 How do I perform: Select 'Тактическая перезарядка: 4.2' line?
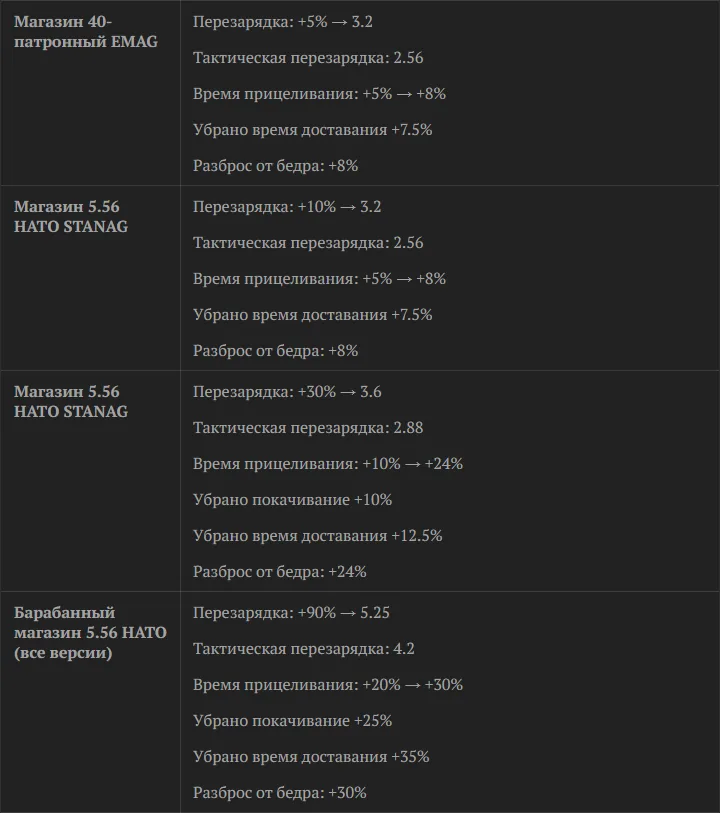tap(304, 649)
